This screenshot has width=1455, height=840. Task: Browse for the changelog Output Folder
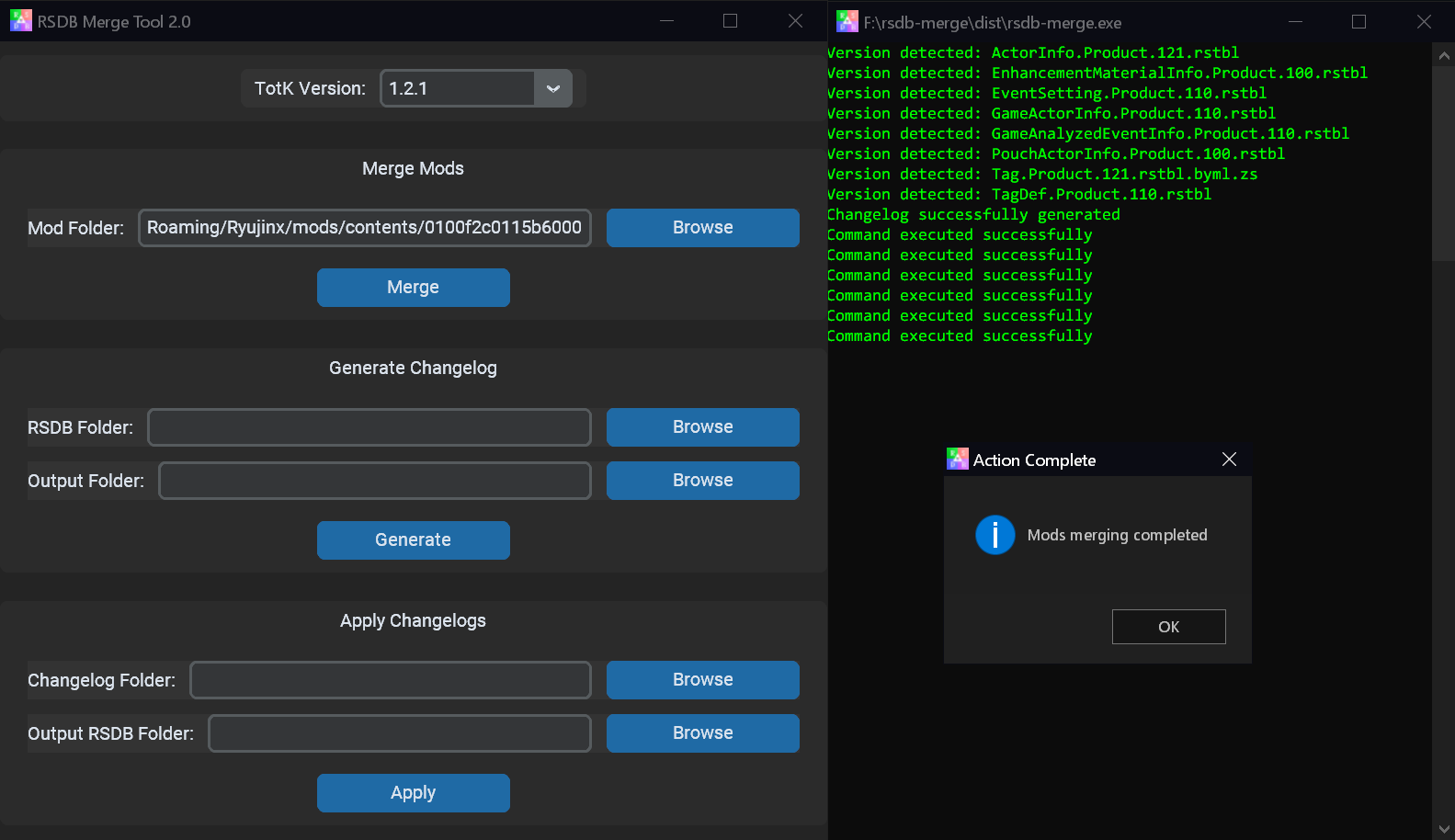(x=703, y=481)
